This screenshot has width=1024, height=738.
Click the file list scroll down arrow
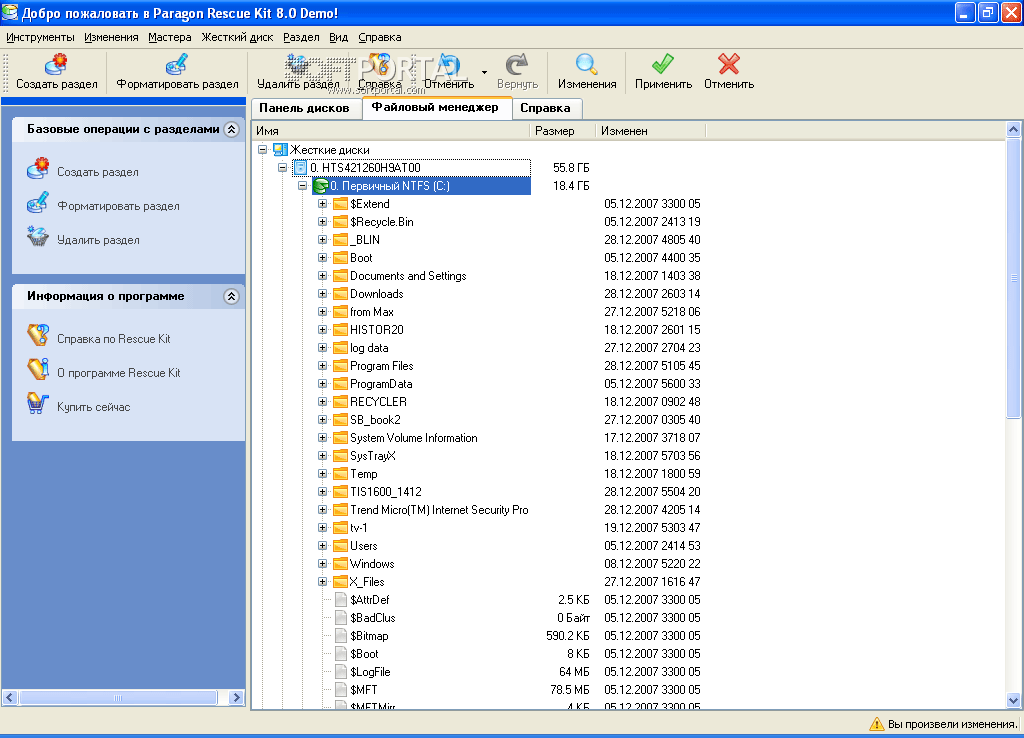pos(1013,700)
